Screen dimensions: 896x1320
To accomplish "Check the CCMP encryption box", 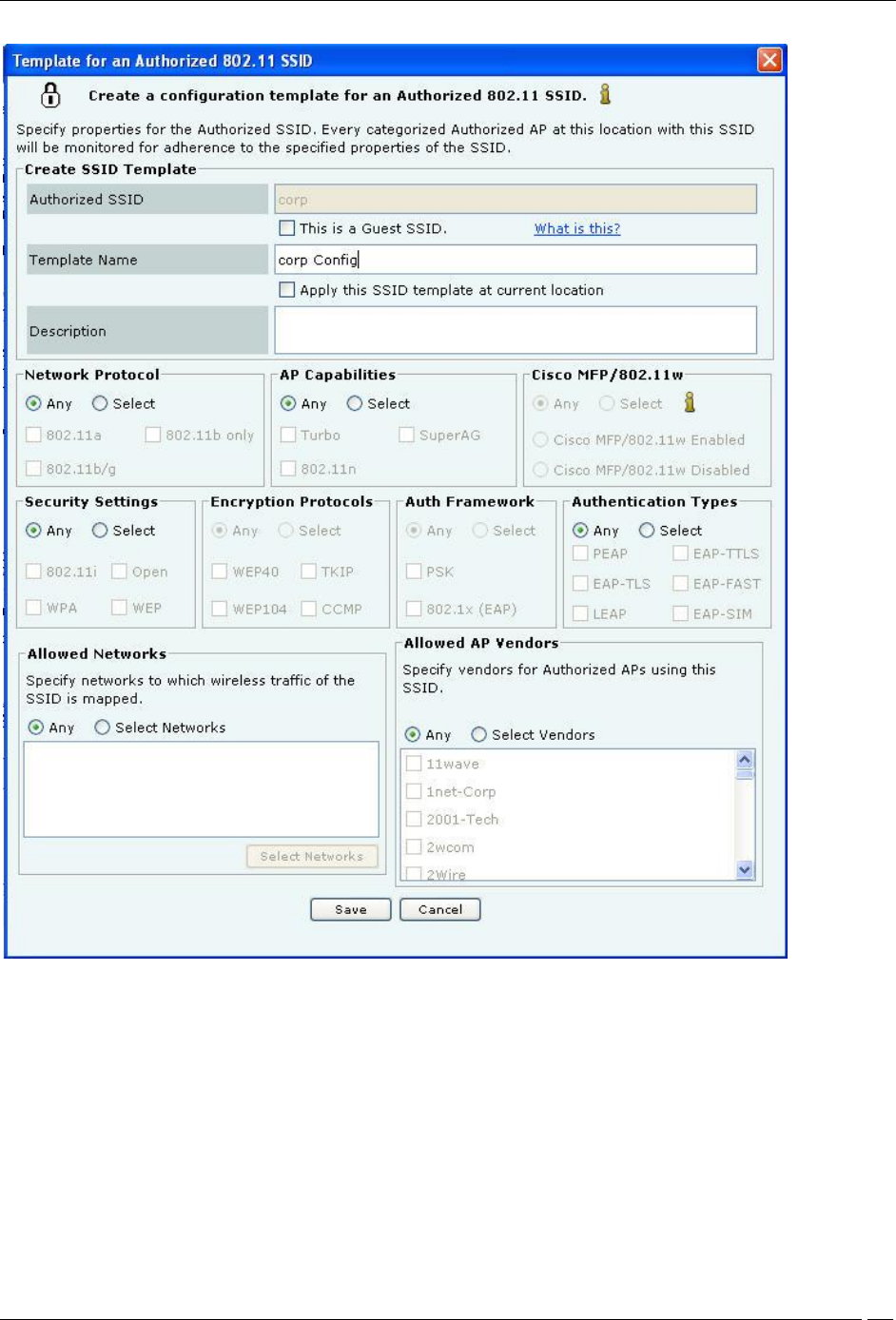I will point(309,609).
